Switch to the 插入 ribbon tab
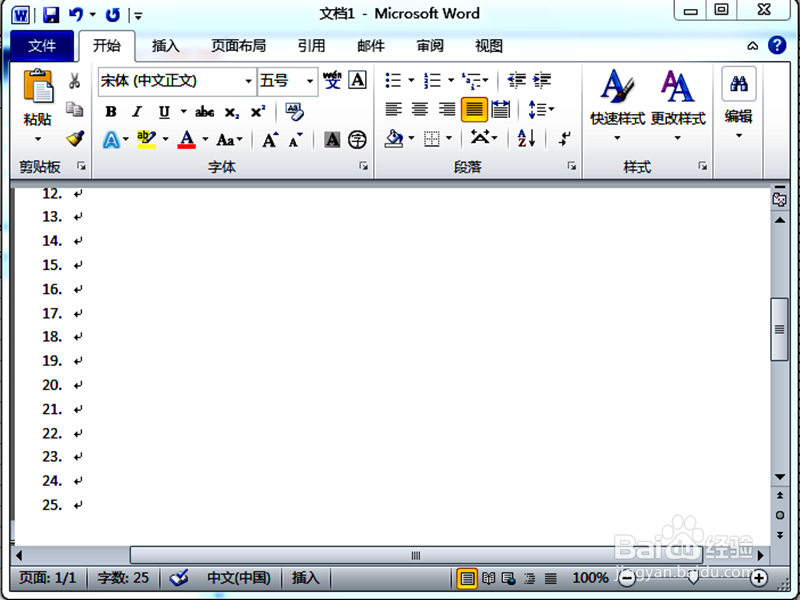 (x=164, y=45)
